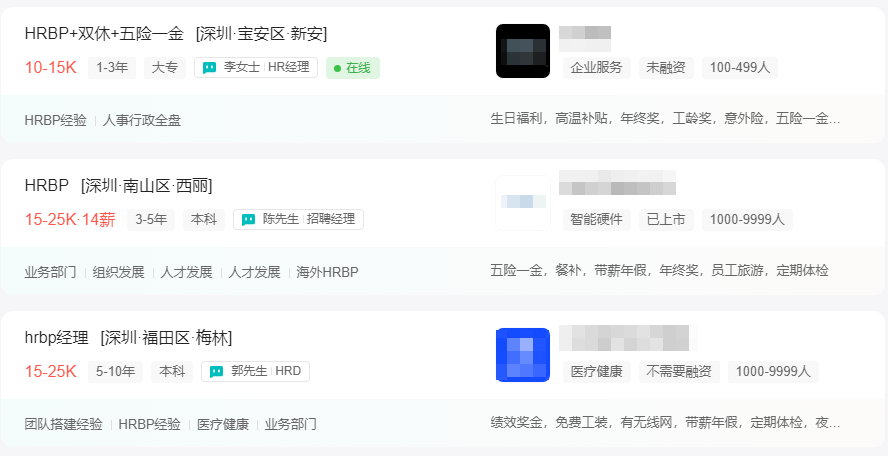Select the 智能硬件 industry tag

coord(596,220)
